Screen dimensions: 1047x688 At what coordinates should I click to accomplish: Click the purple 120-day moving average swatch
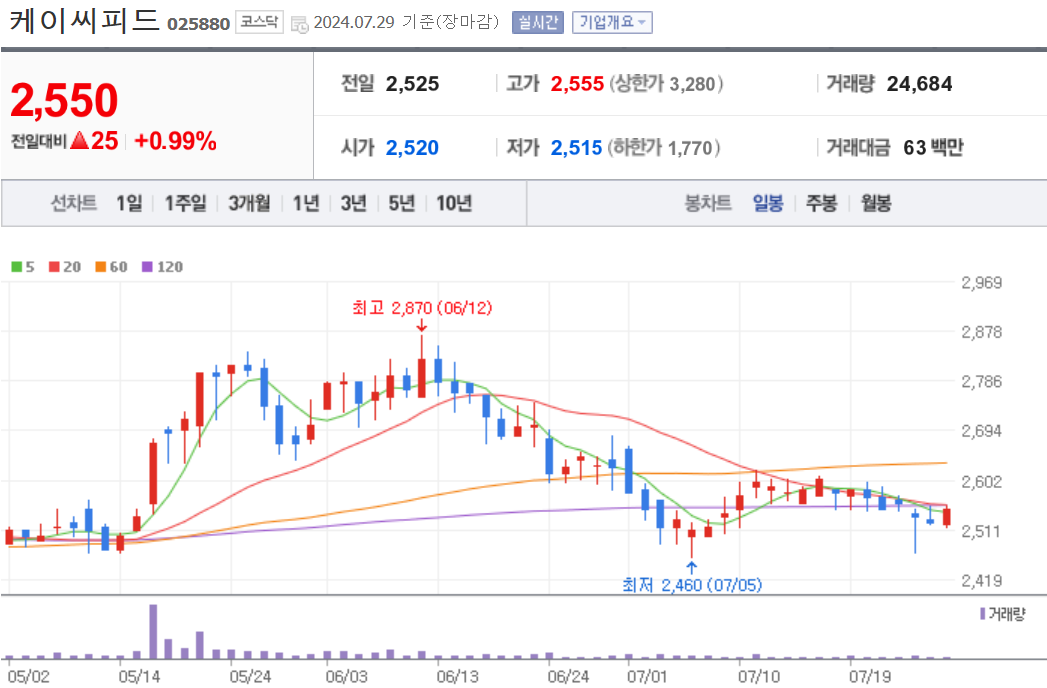pos(148,267)
